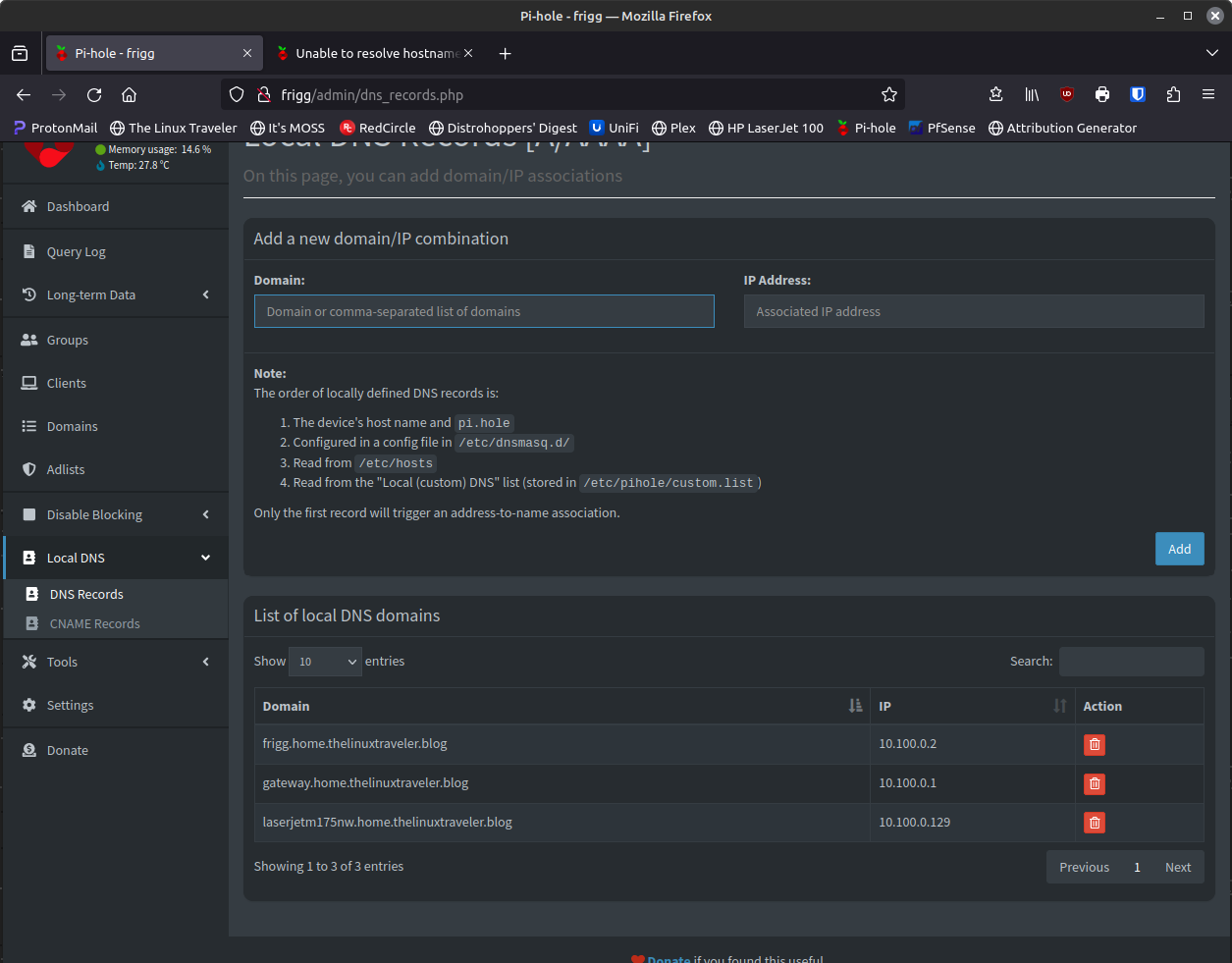Open the Query Log page
Viewport: 1232px width, 963px height.
116,252
